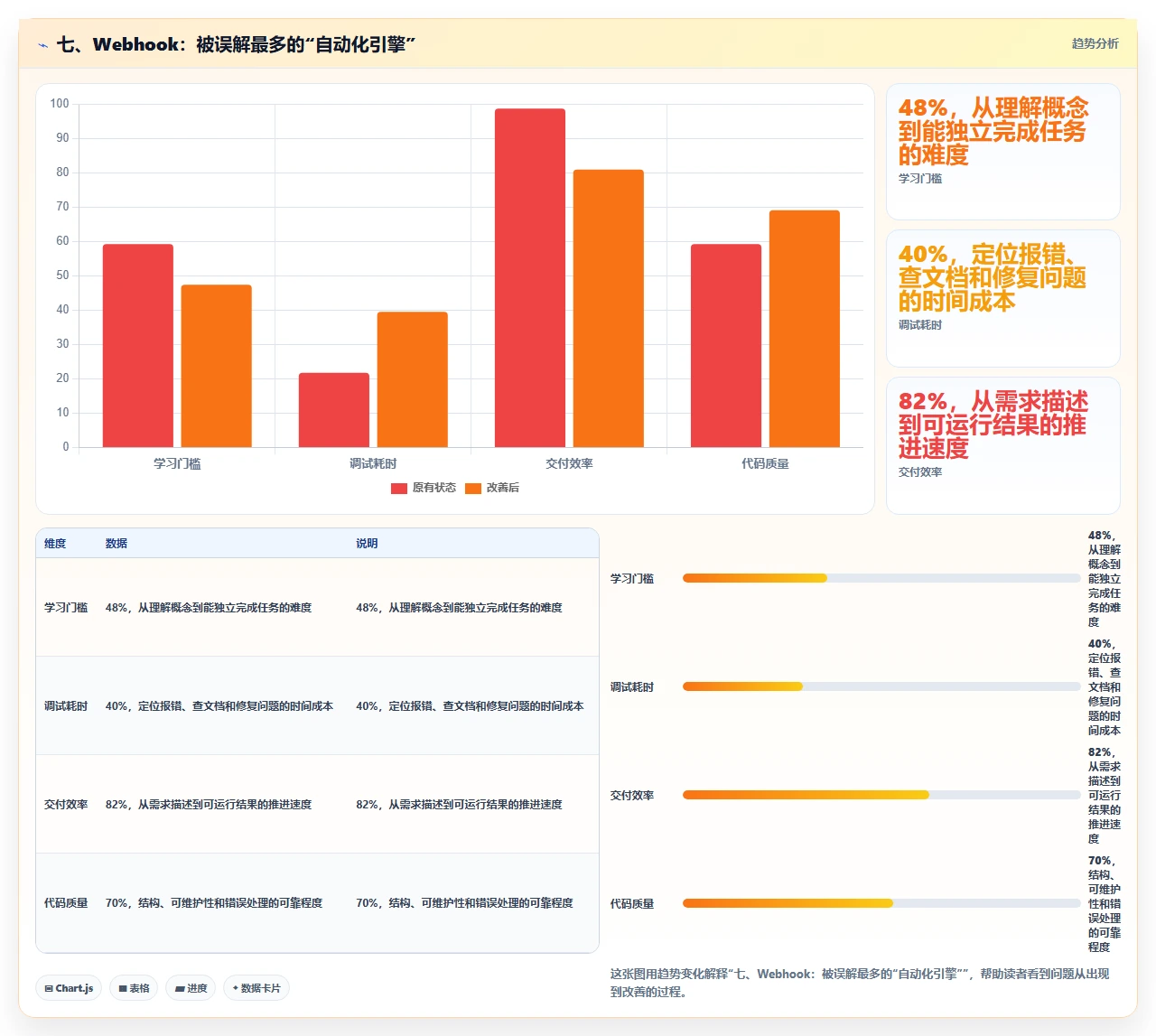Click the Chart.js tag icon

(x=49, y=988)
